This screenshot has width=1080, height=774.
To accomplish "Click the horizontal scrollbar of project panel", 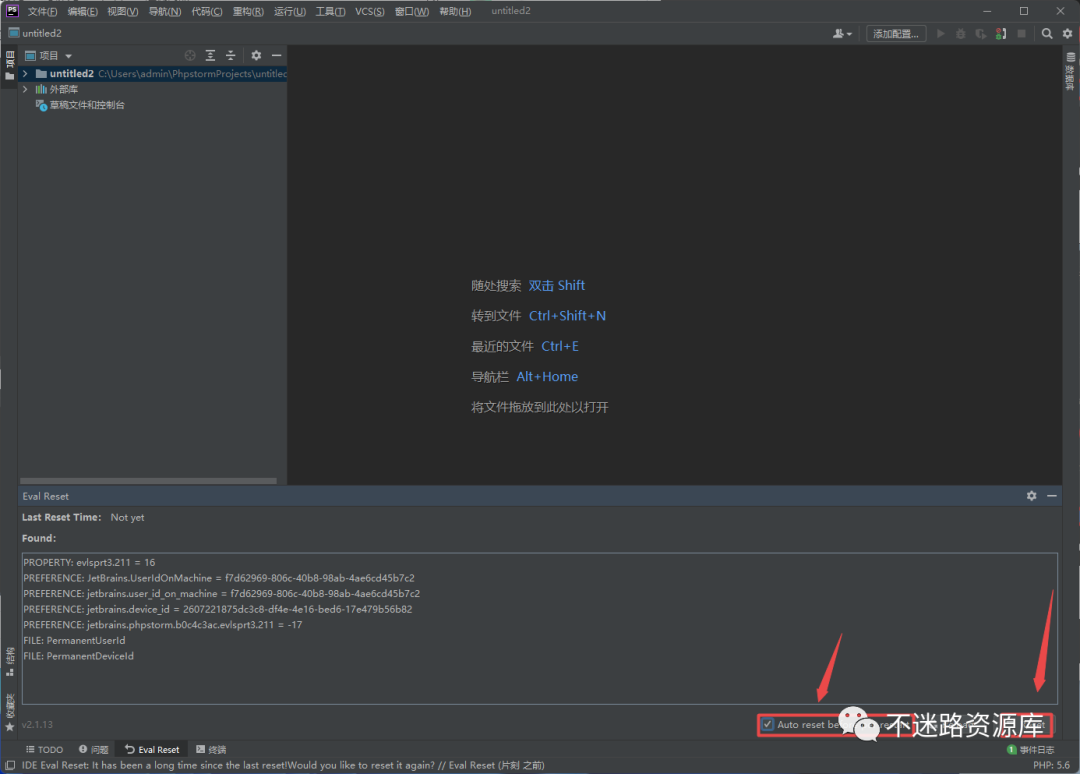I will (148, 481).
